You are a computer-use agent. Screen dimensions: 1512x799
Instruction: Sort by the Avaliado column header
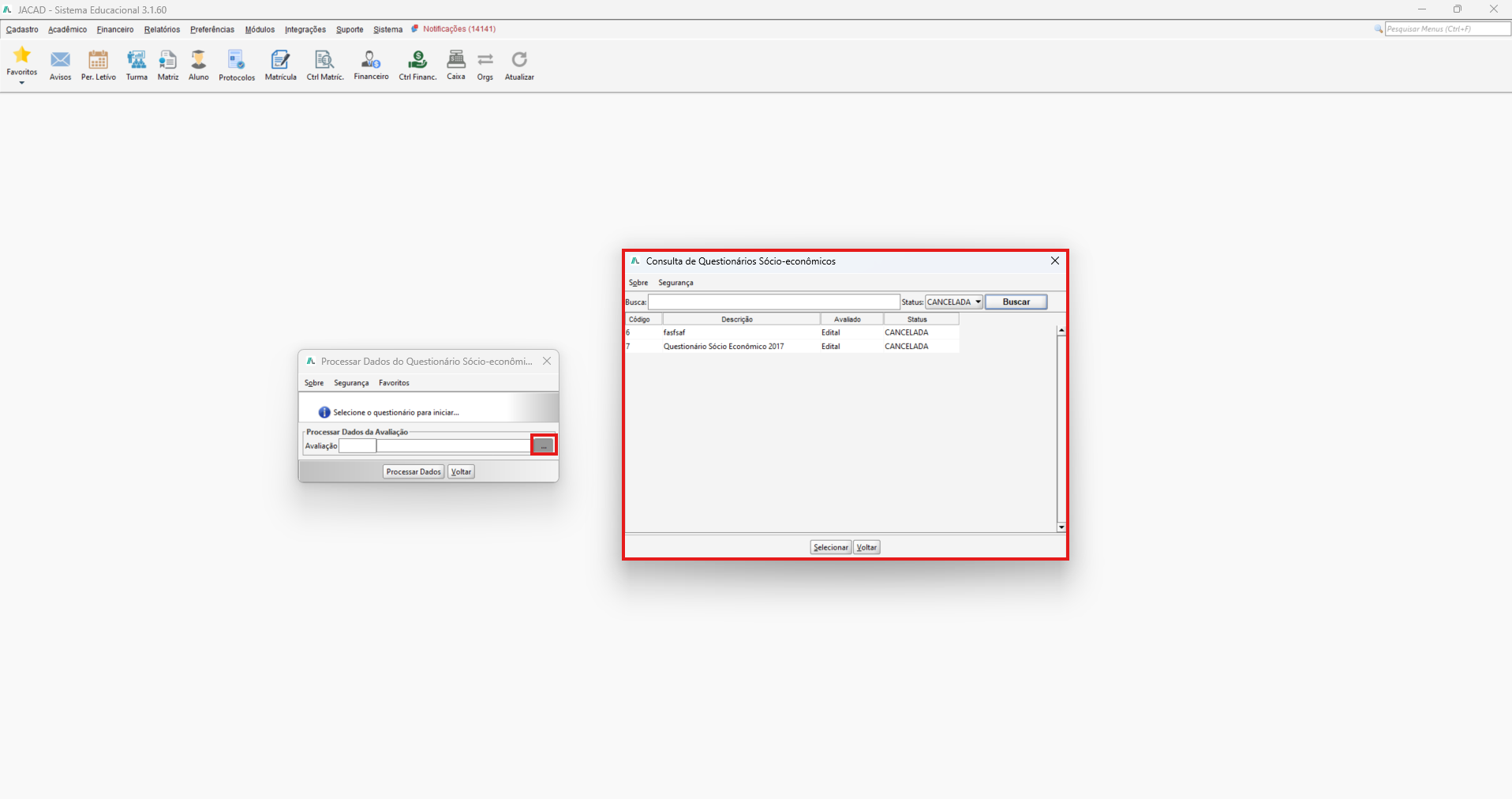pos(852,320)
